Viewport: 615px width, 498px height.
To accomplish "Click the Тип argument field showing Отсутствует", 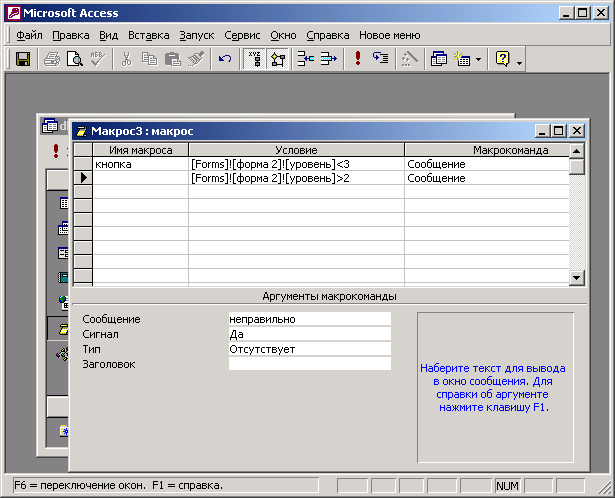I will (309, 349).
